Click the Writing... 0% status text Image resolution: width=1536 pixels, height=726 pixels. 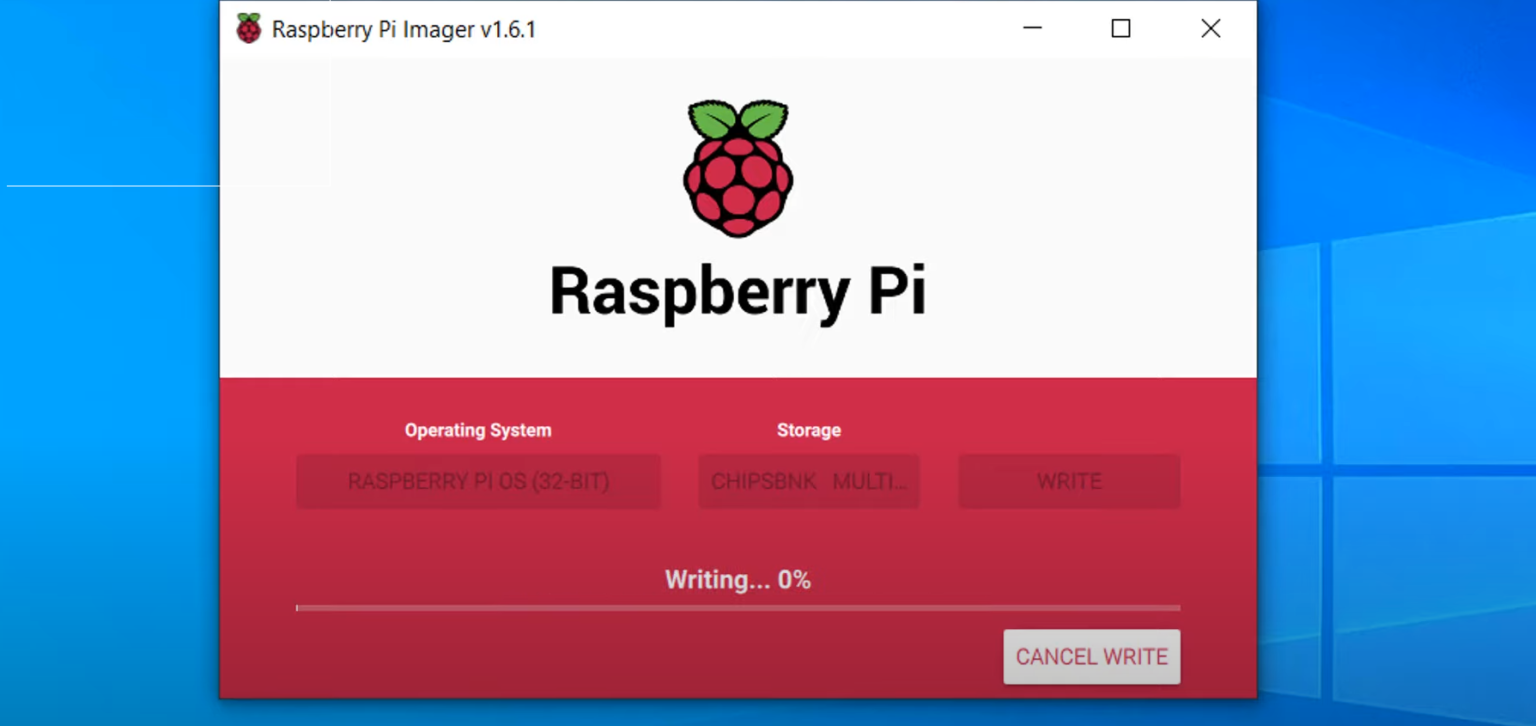[737, 579]
